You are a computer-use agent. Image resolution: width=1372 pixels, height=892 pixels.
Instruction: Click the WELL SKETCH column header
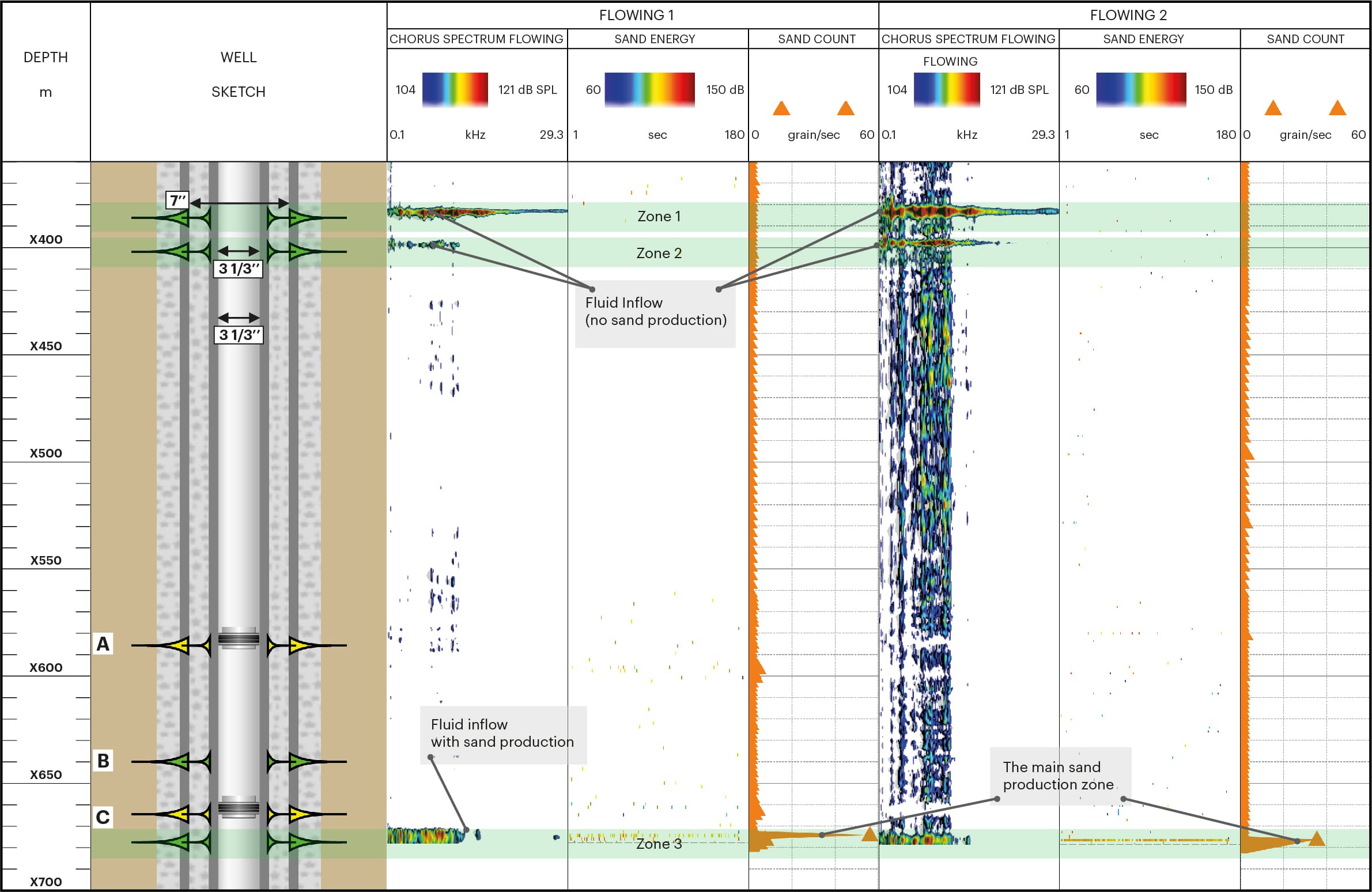click(x=238, y=74)
